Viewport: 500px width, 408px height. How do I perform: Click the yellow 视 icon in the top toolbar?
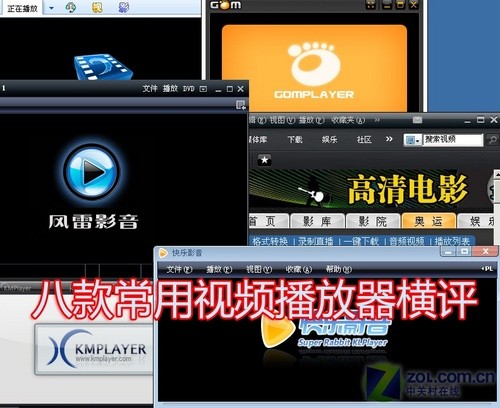[97, 7]
